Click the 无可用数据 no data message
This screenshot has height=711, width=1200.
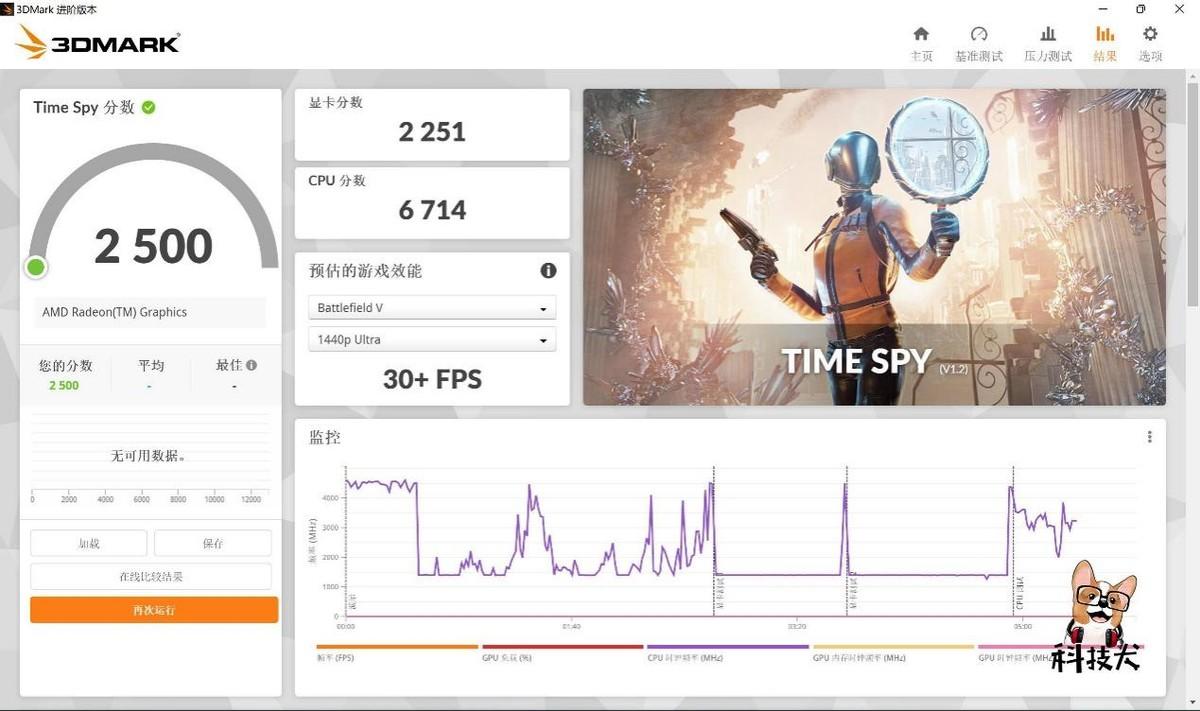click(x=148, y=456)
